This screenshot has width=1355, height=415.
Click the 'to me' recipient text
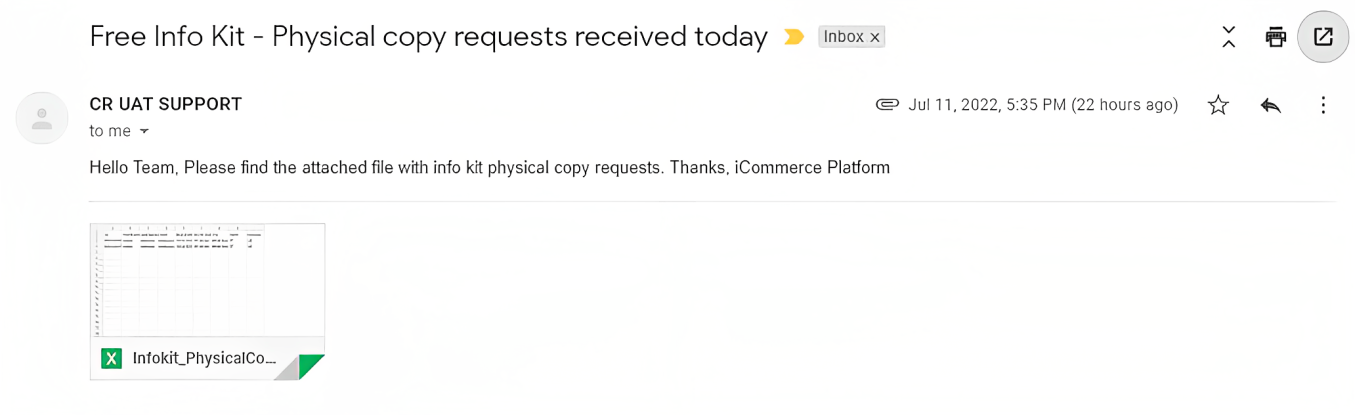coord(110,131)
